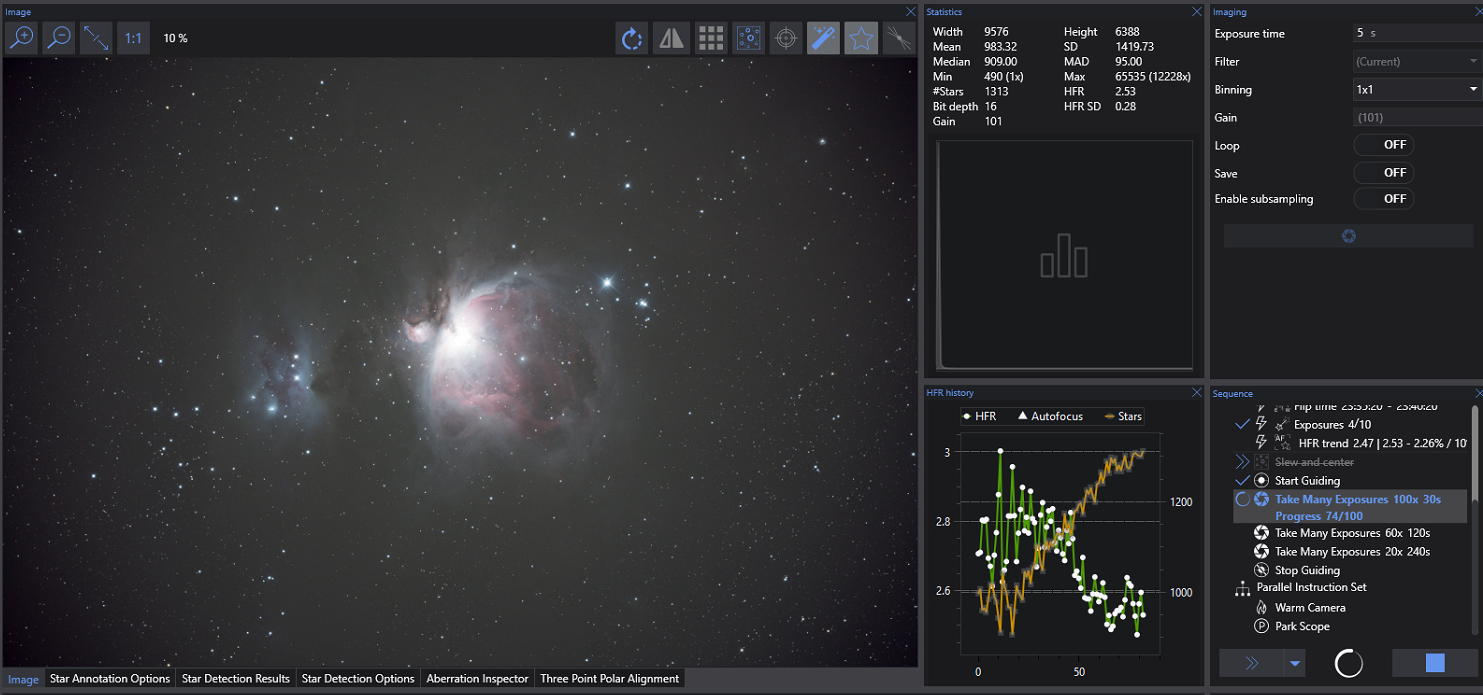
Task: Expand the skip-instruction dropdown arrow in Sequence
Action: [x=1297, y=663]
